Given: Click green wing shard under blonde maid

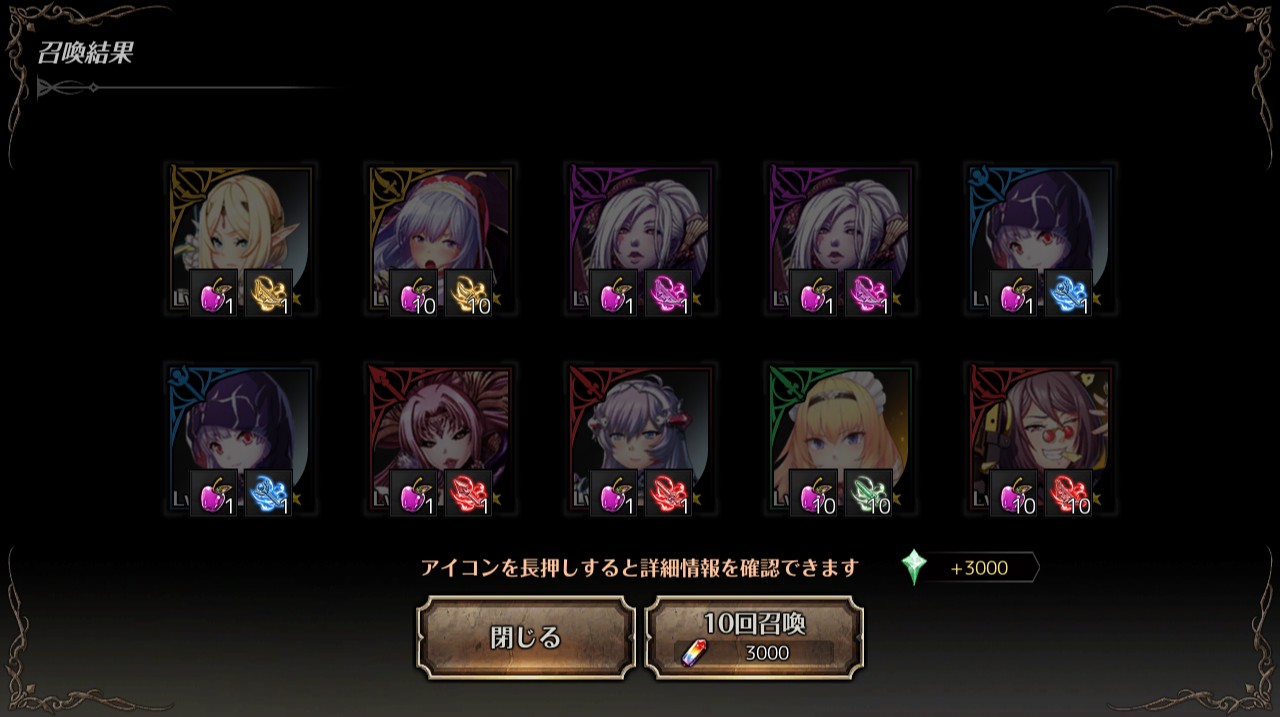Looking at the screenshot, I should (x=869, y=493).
